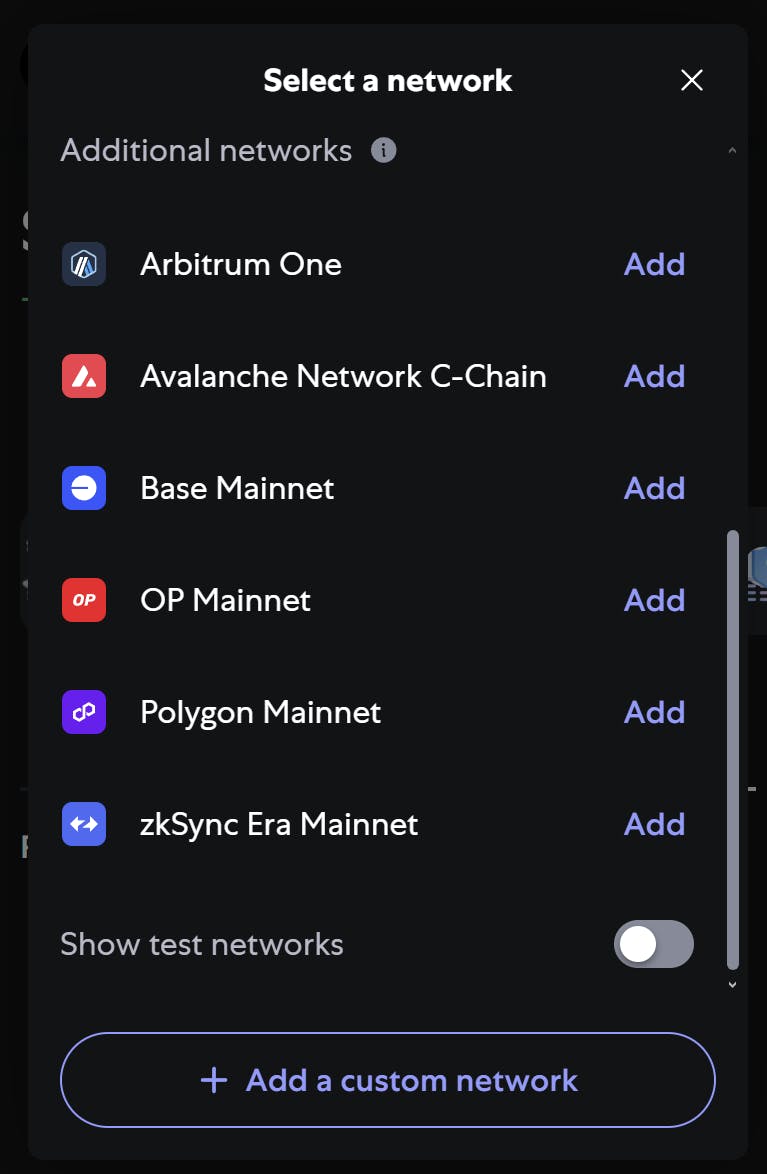This screenshot has height=1174, width=767.
Task: Click the plus icon on Add a custom network
Action: point(213,1081)
